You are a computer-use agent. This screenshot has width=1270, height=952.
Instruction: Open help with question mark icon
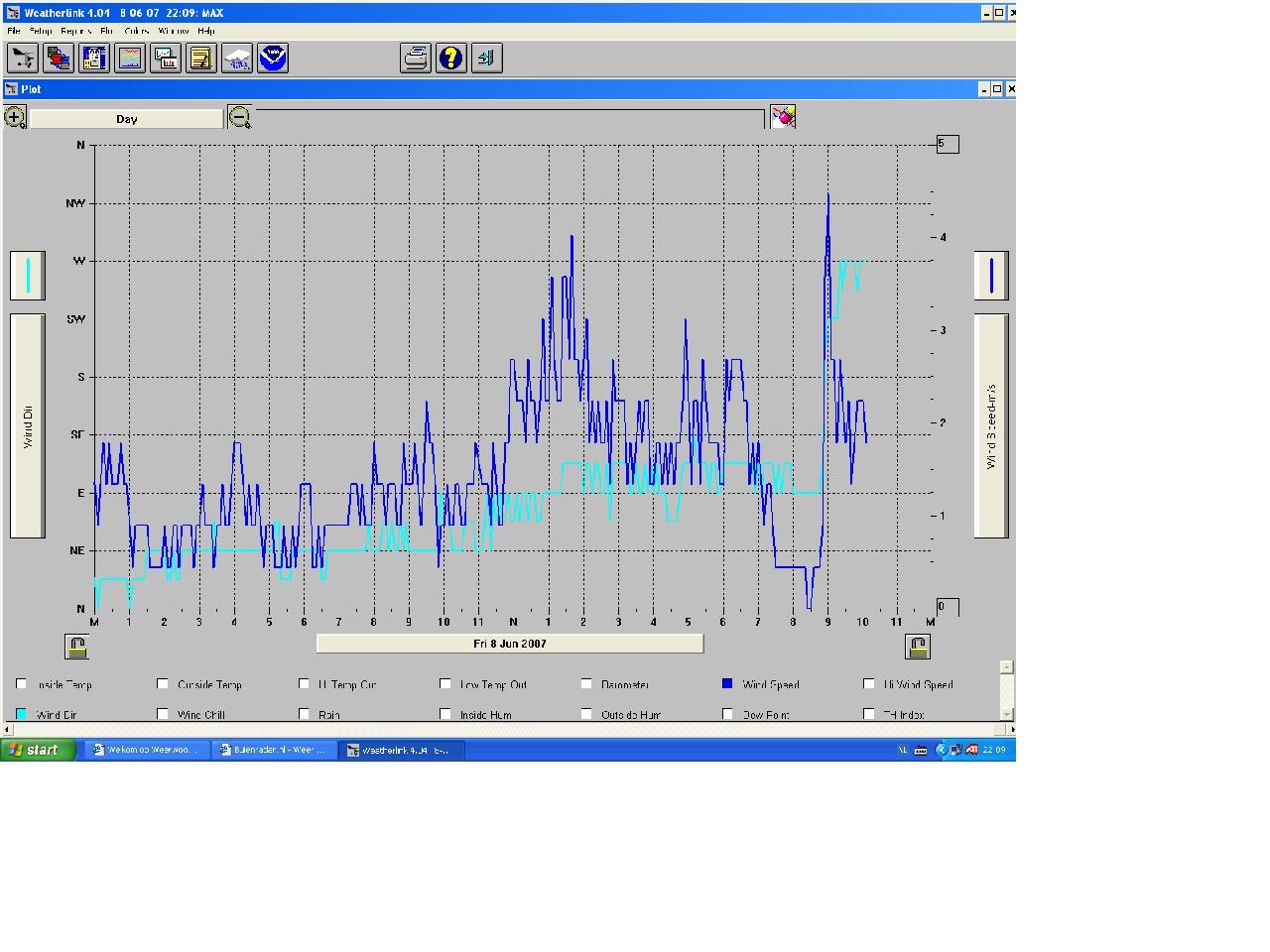[x=451, y=58]
